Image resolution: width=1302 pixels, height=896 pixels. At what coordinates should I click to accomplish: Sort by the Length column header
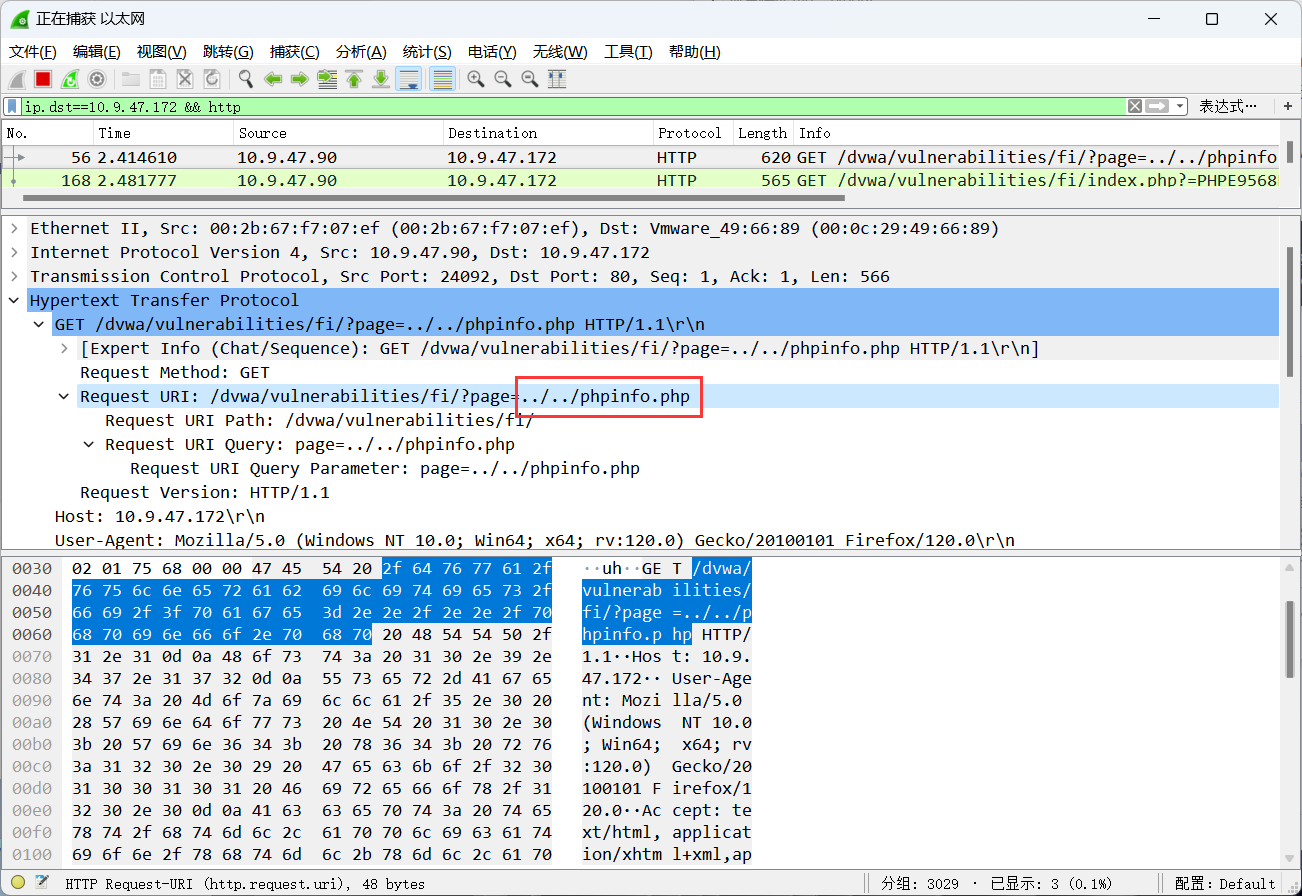click(763, 133)
